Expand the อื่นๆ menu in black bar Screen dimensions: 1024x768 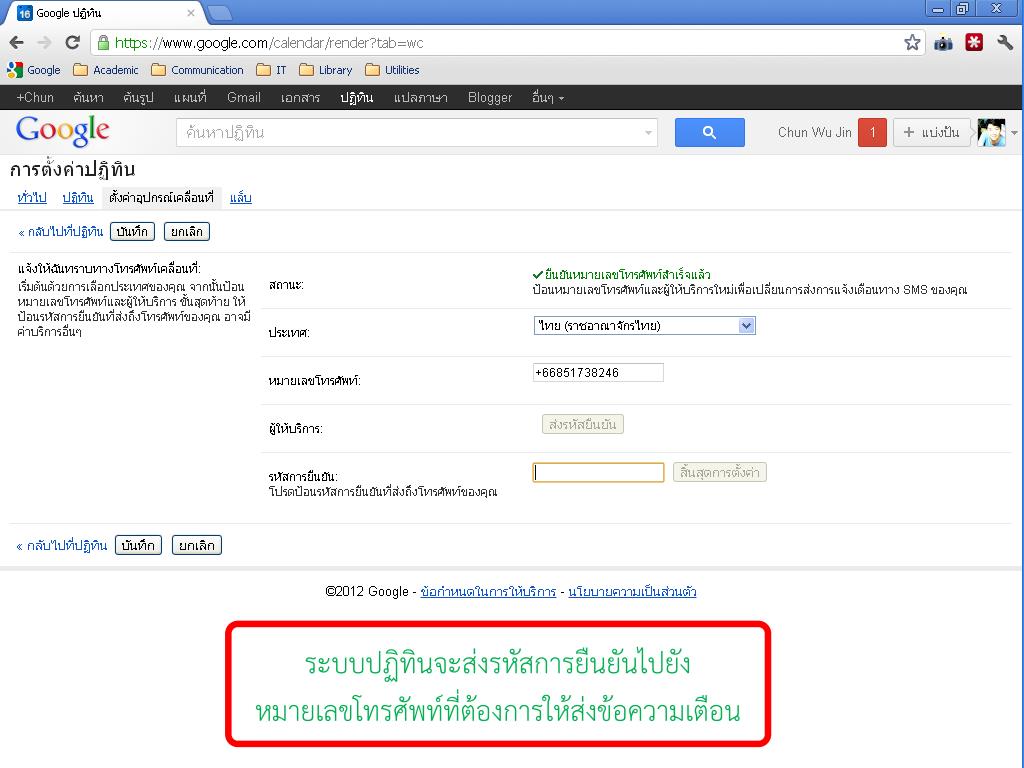[547, 98]
